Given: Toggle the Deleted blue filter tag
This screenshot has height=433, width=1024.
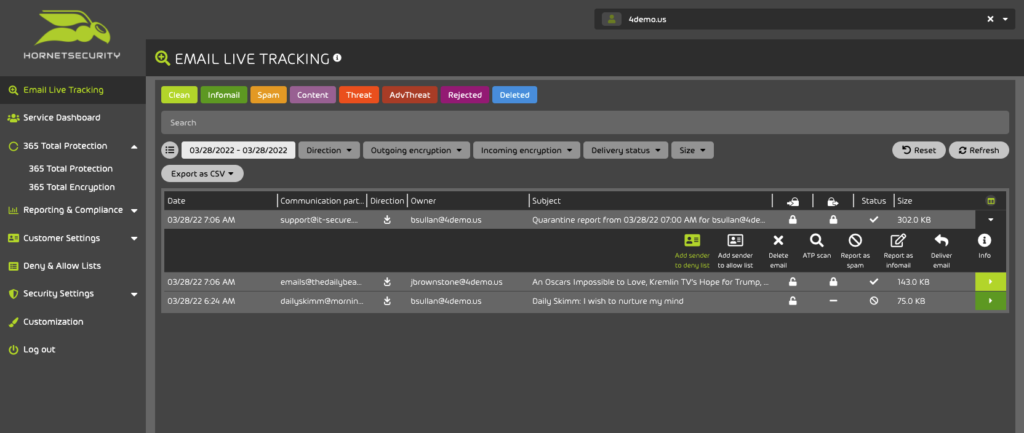Looking at the screenshot, I should 515,95.
